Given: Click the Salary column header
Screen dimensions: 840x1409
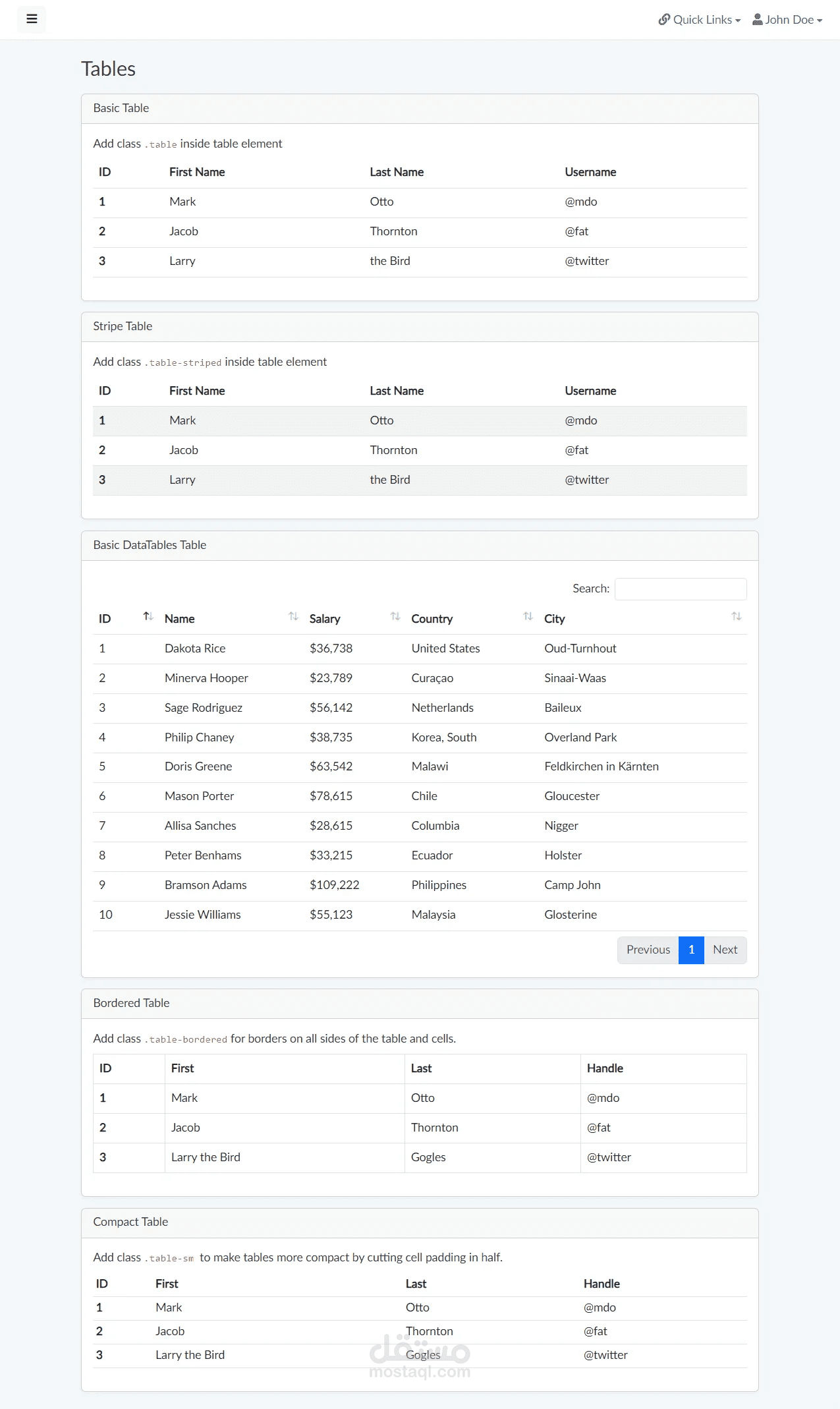Looking at the screenshot, I should [x=325, y=619].
